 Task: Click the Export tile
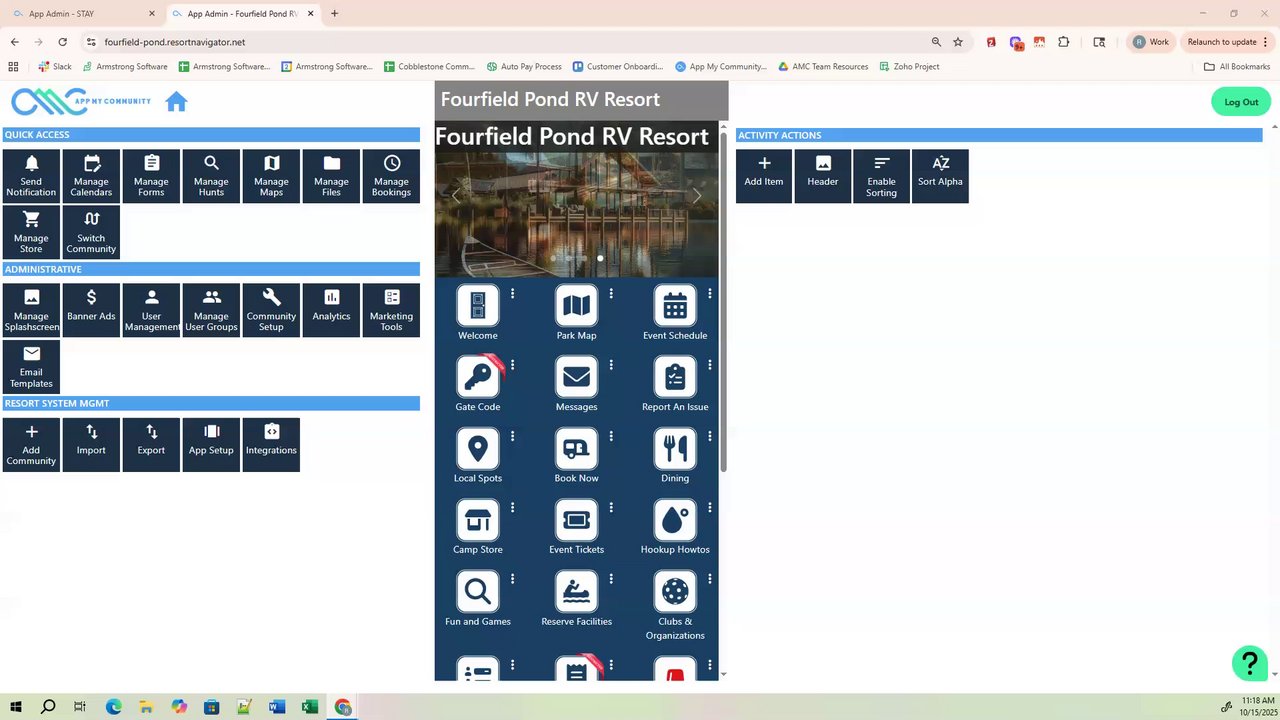coord(151,444)
